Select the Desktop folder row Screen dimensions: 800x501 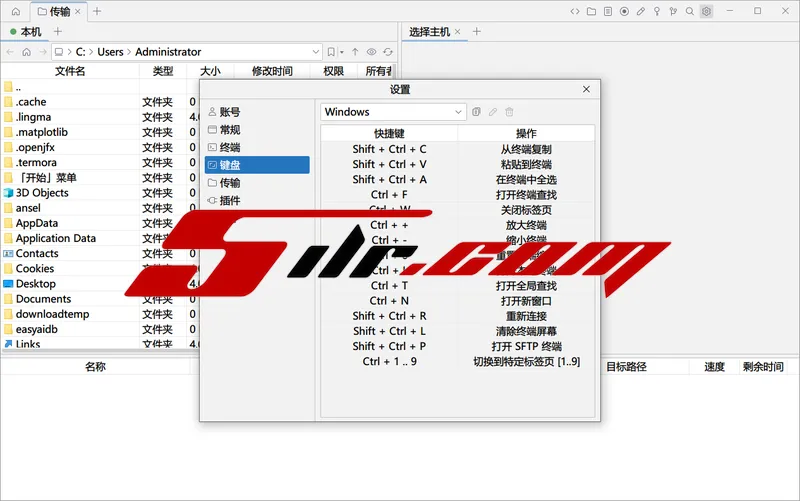100,284
